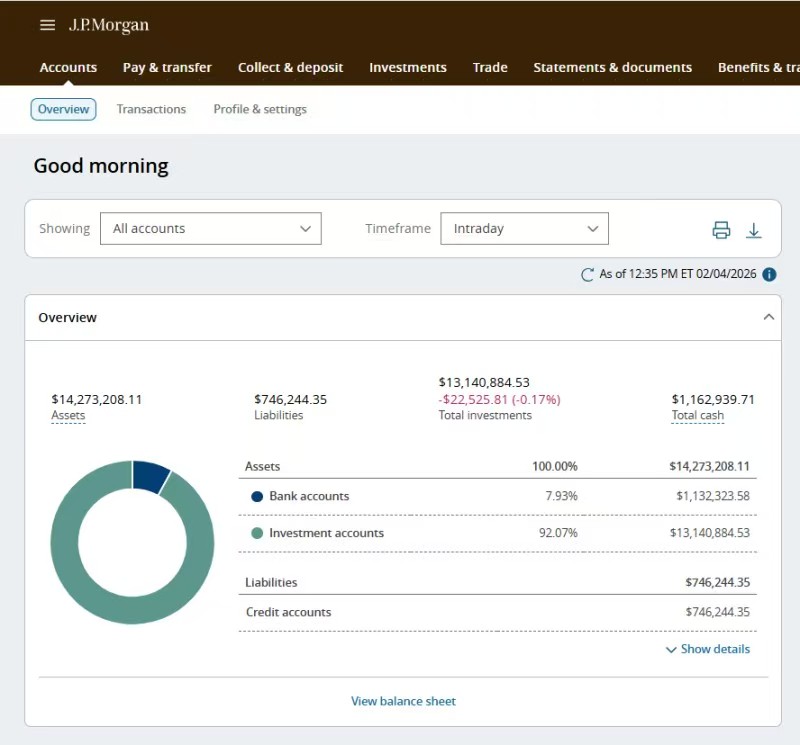This screenshot has width=800, height=745.
Task: Open the Pay & transfer menu
Action: point(167,68)
